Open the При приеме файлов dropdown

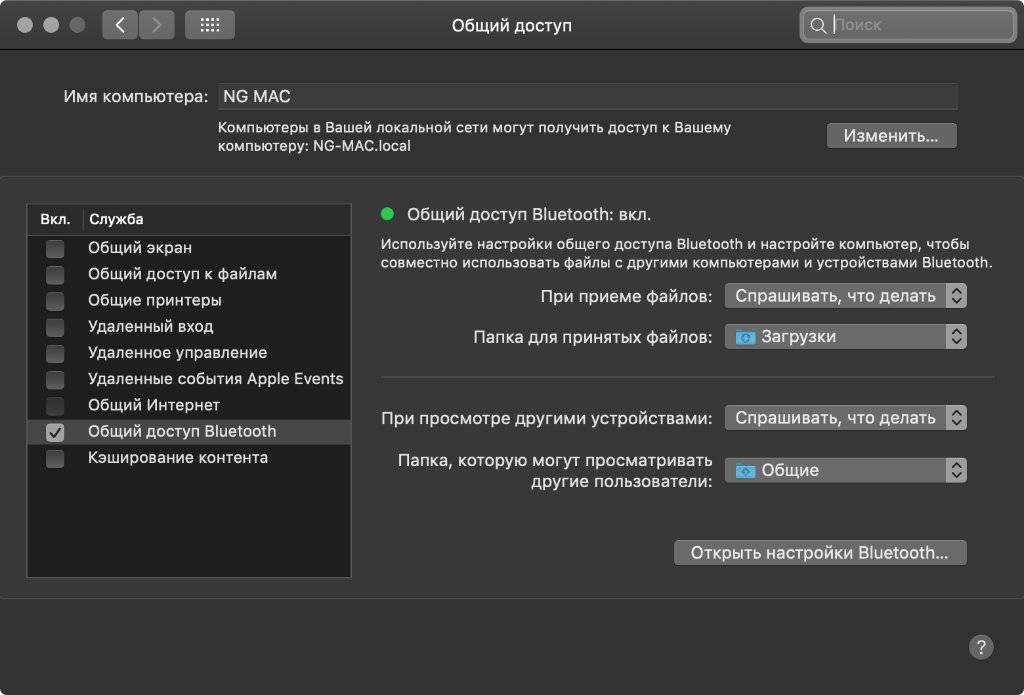tap(845, 296)
